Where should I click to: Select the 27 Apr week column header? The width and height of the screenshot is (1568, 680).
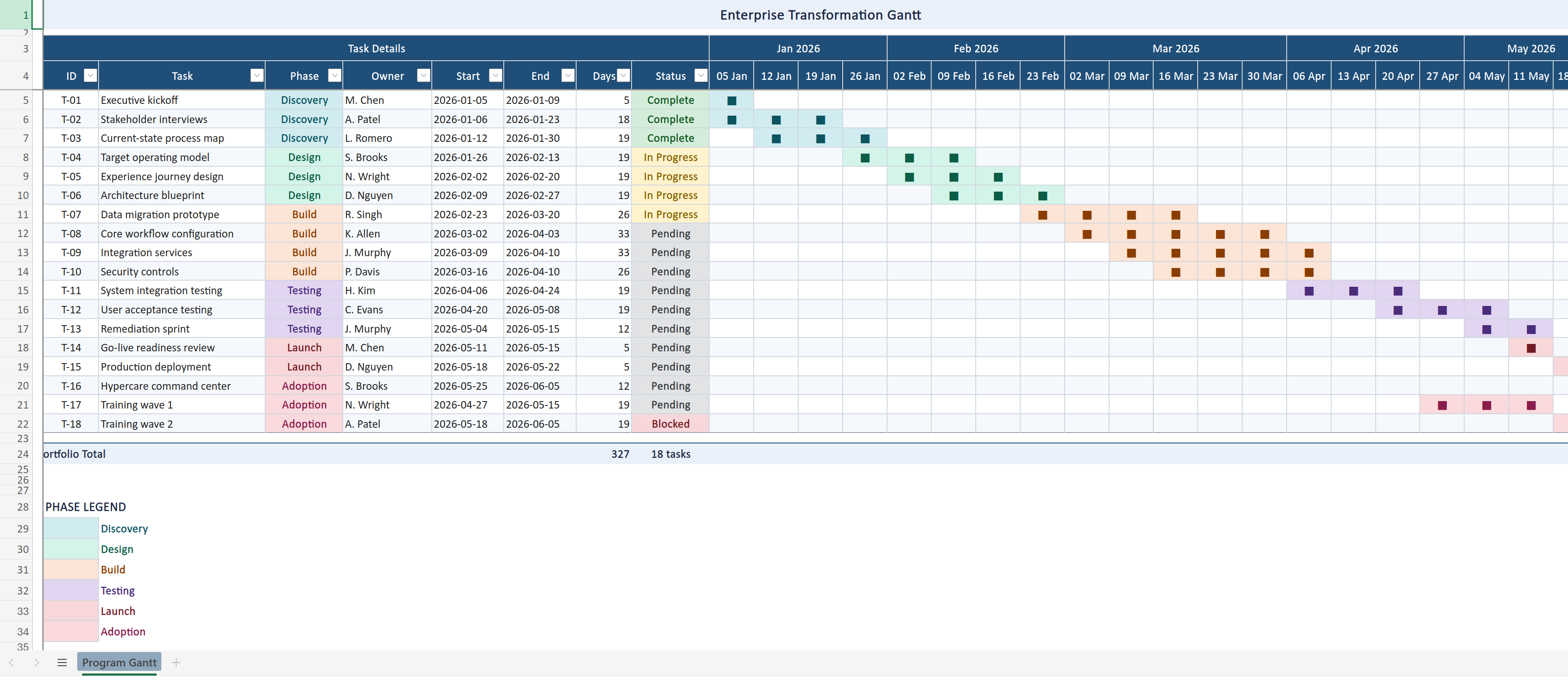click(1442, 76)
